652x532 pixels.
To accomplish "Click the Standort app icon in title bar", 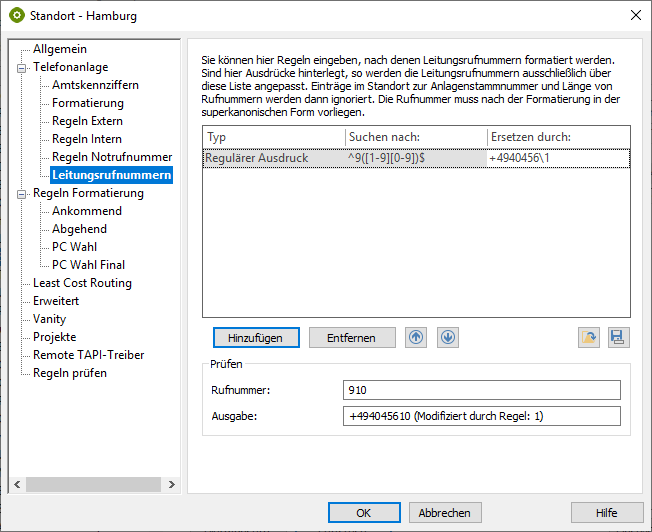I will click(17, 16).
